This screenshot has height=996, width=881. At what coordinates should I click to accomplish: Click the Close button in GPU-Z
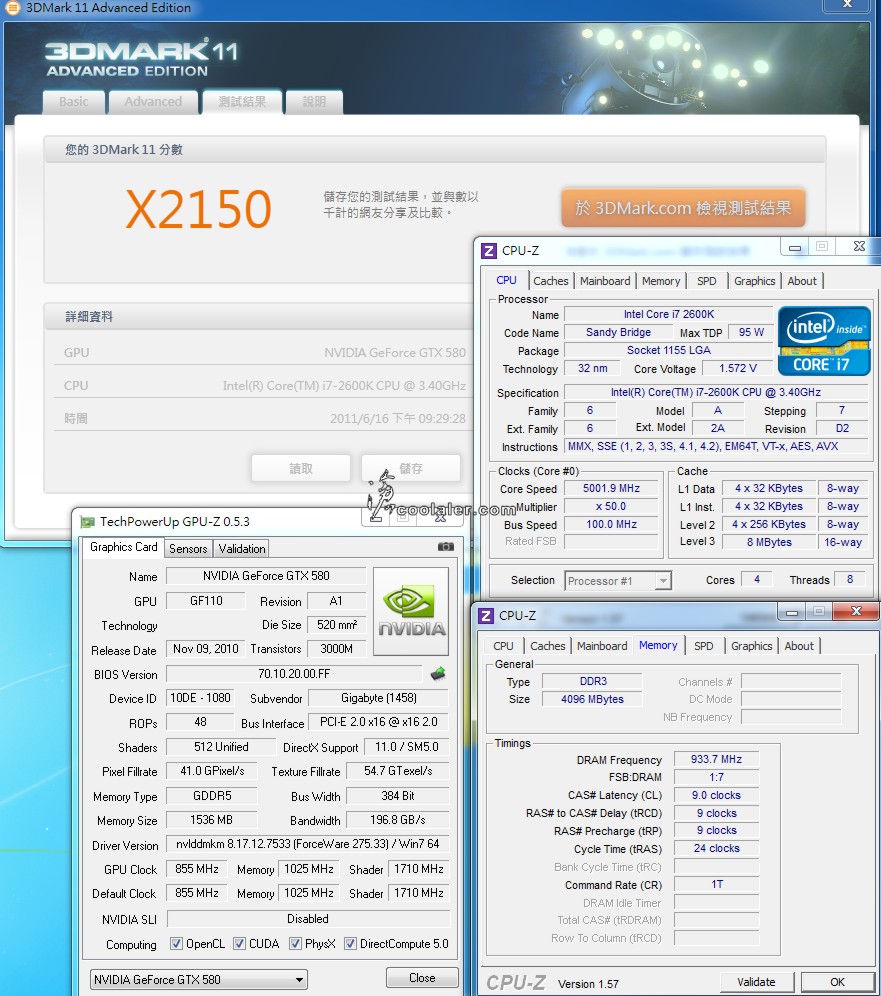[x=422, y=978]
